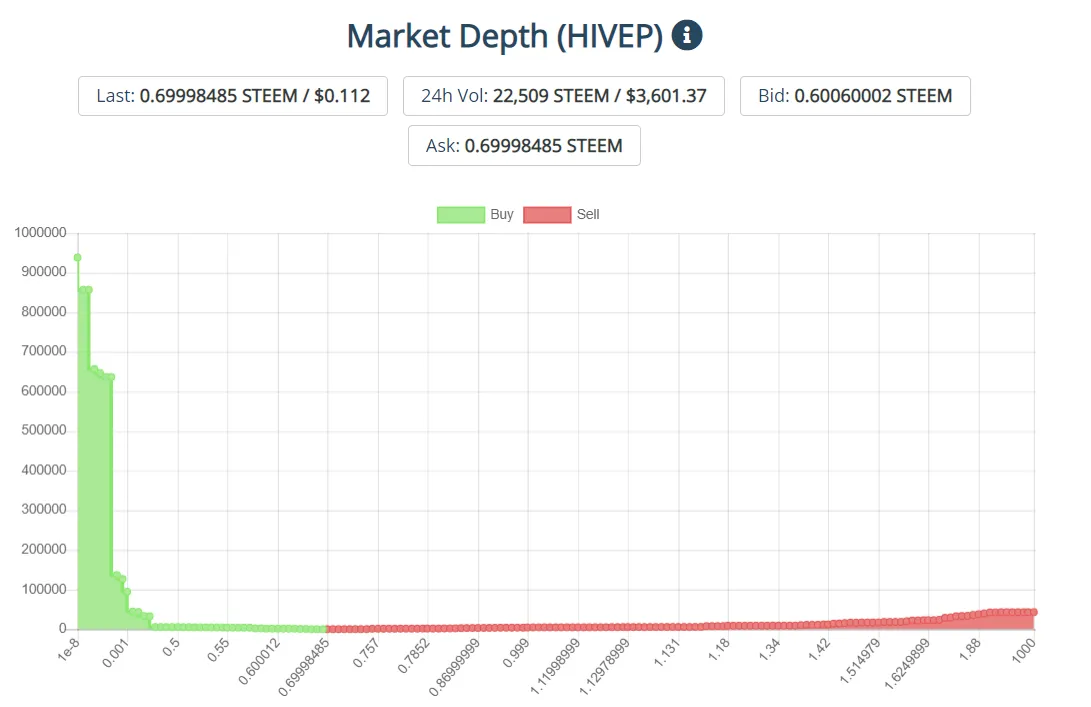Click x-axis label 1.42

(x=819, y=649)
